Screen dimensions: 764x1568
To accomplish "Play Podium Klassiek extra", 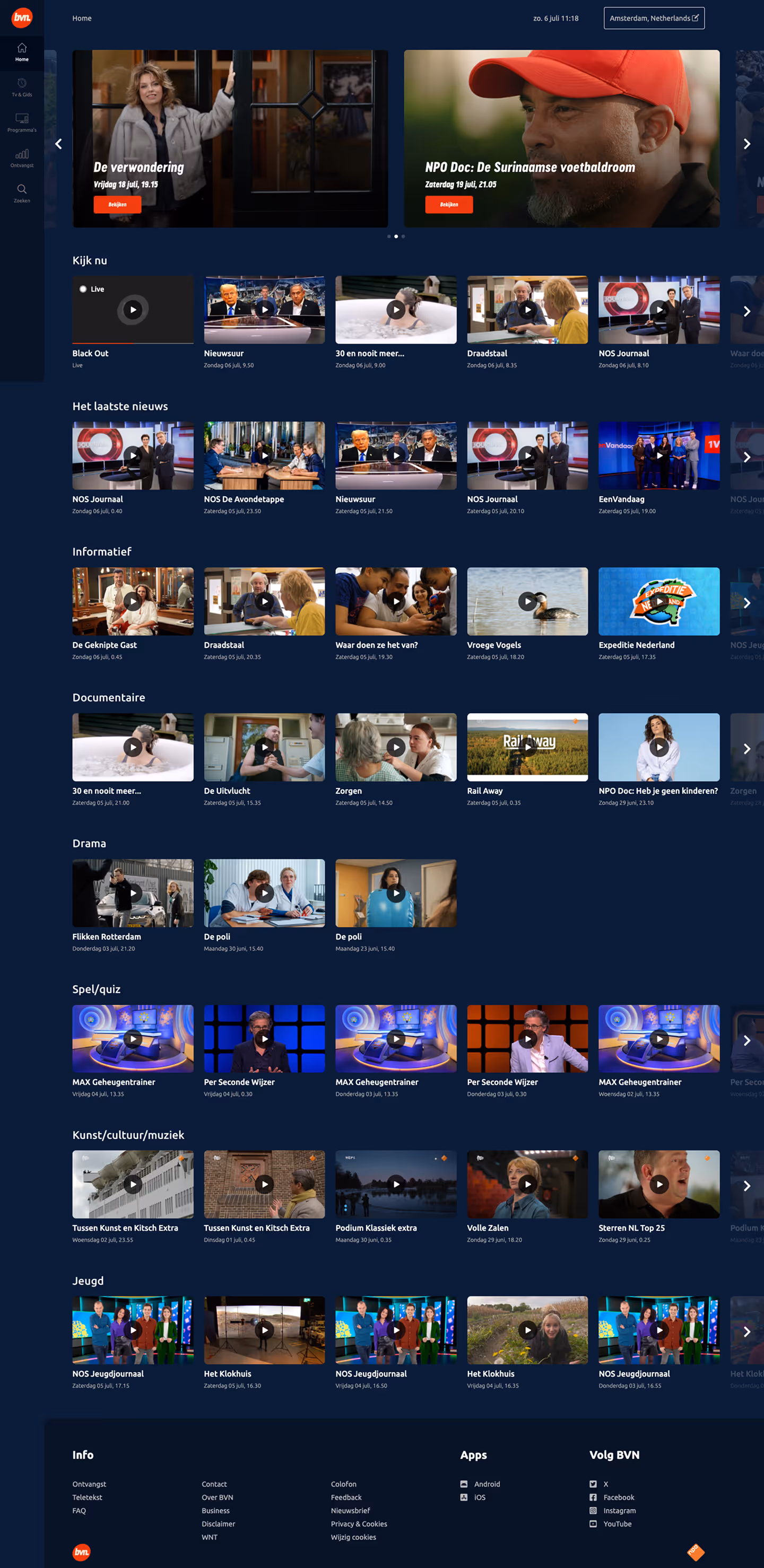I will coord(396,1184).
